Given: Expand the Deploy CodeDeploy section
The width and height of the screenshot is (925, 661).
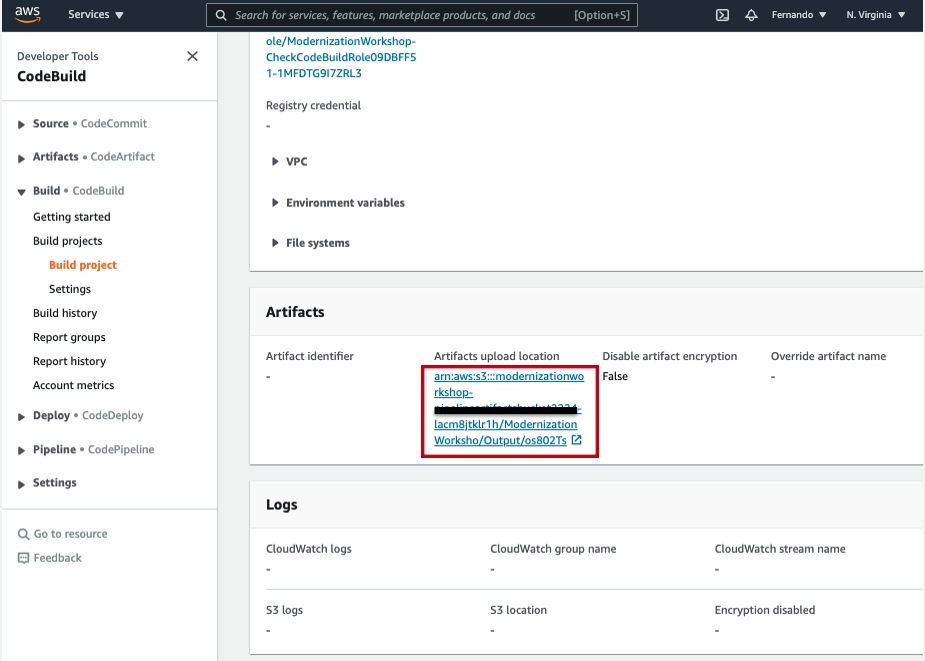Looking at the screenshot, I should point(21,417).
